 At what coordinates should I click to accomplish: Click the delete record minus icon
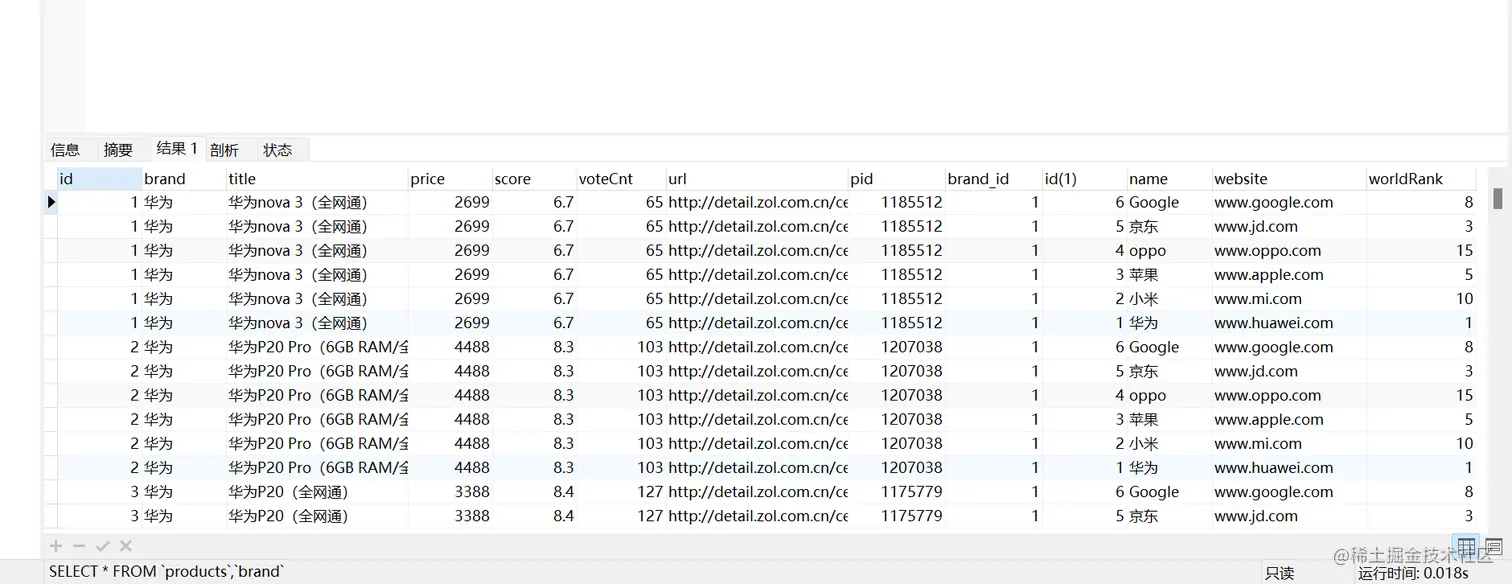80,546
